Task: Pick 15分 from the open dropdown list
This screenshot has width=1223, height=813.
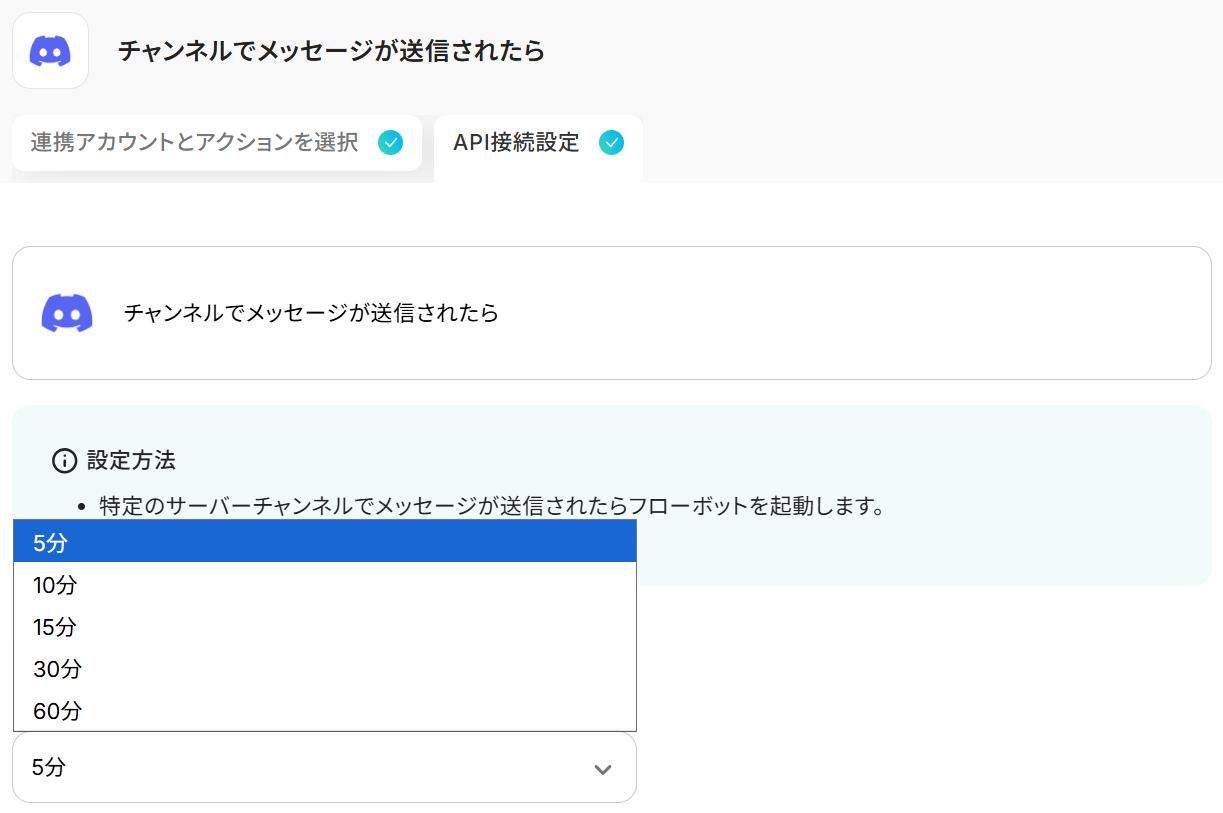Action: [325, 627]
